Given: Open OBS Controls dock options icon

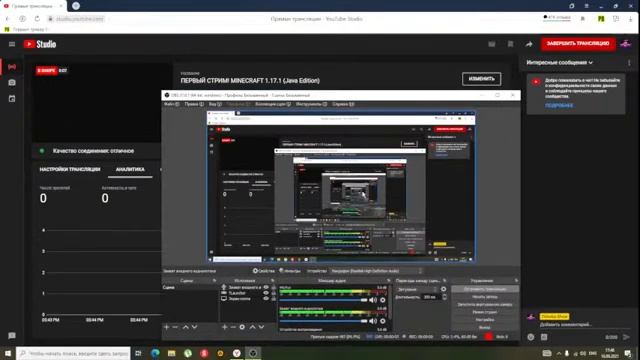Looking at the screenshot, I should click(516, 281).
